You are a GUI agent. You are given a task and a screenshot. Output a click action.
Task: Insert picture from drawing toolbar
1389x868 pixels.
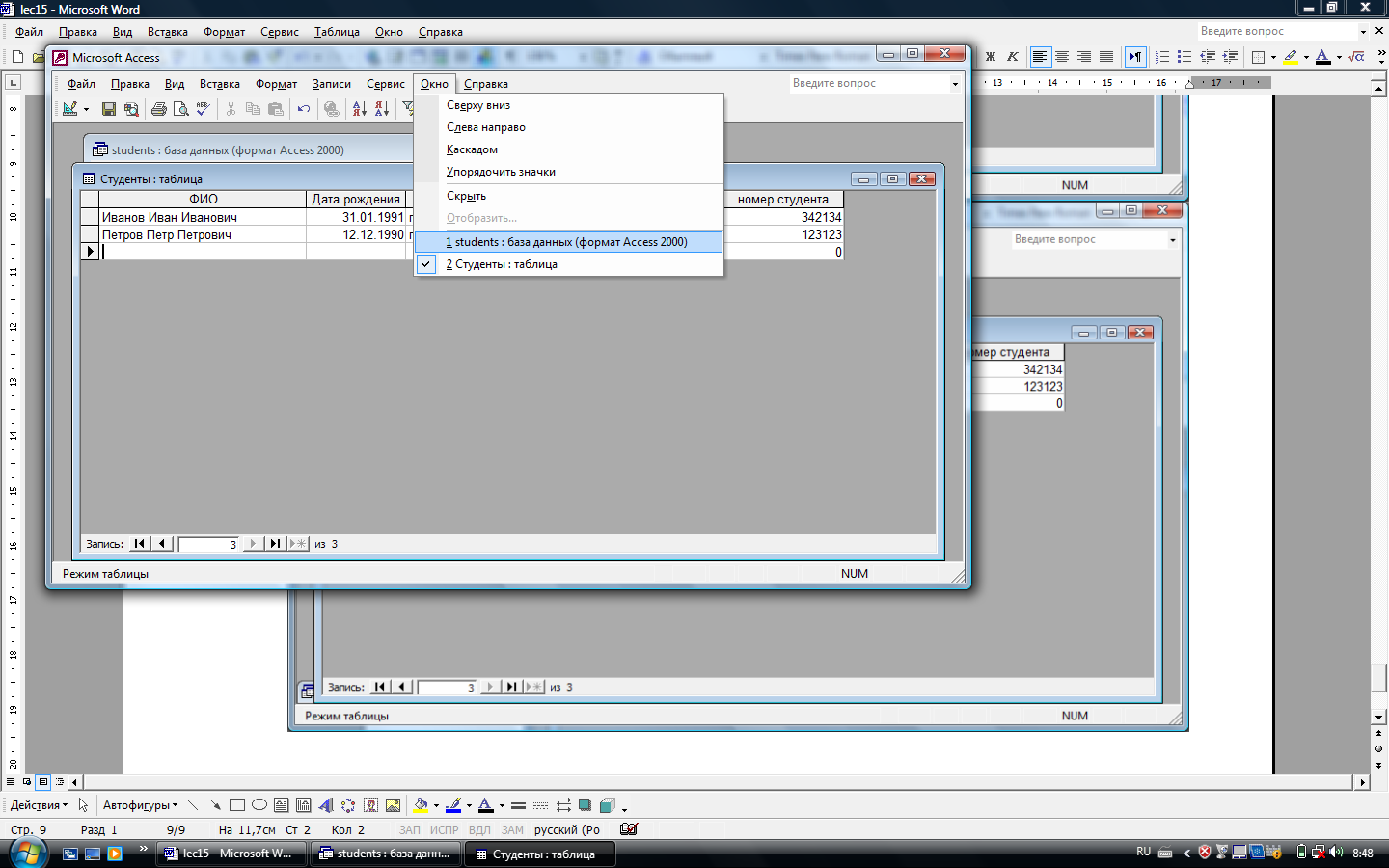(394, 805)
